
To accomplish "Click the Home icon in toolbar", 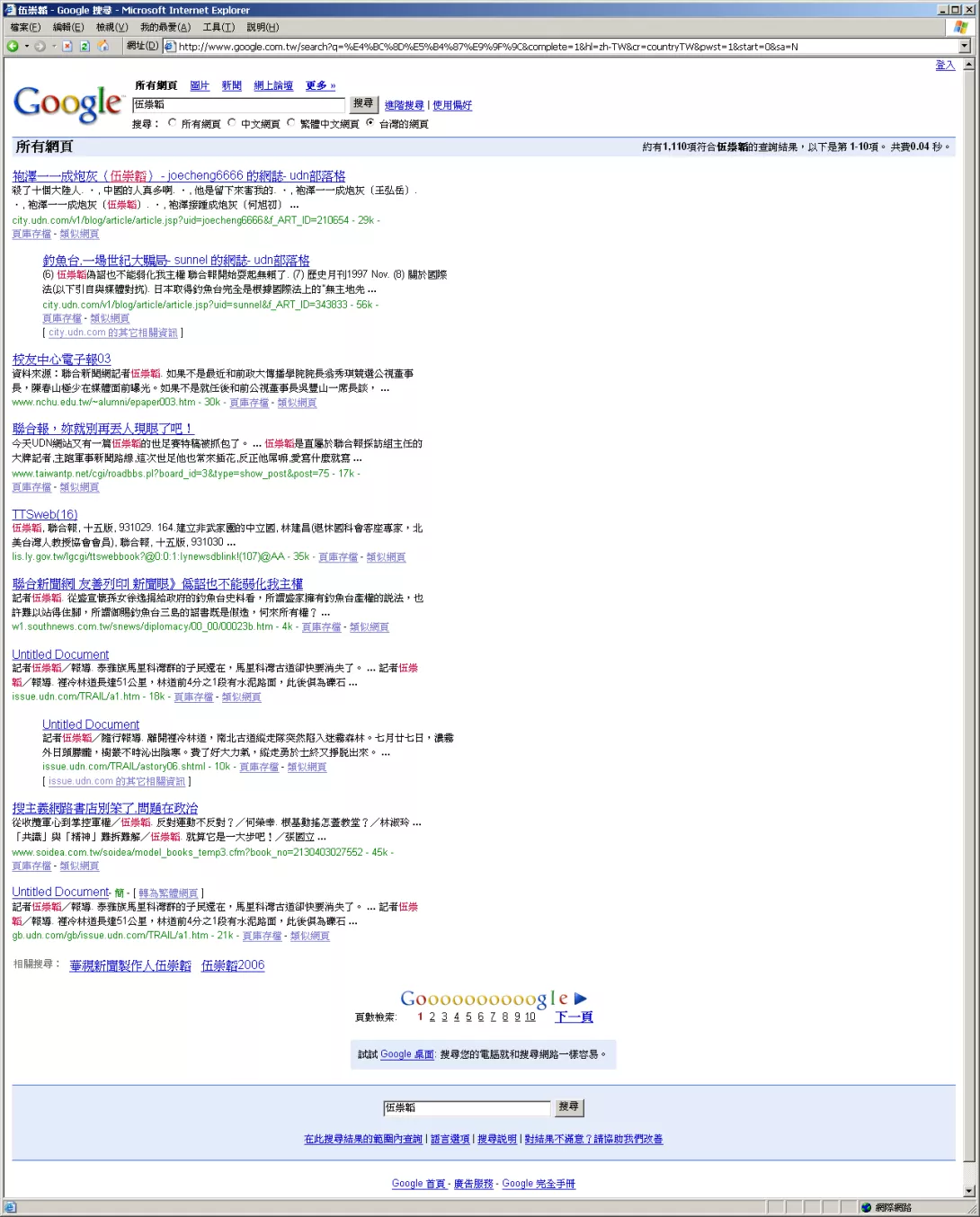I will 102,46.
